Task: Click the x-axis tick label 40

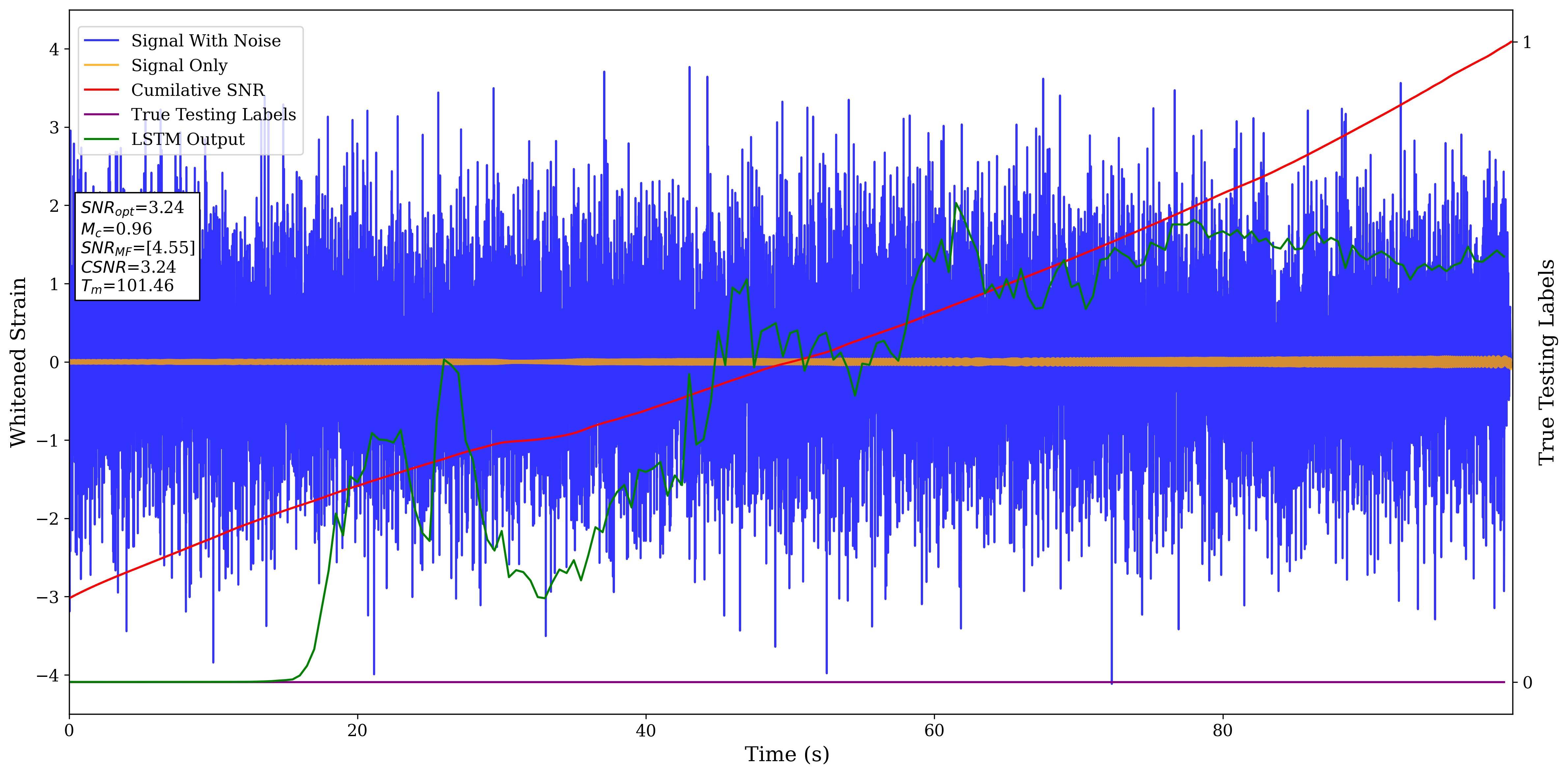Action: coord(645,730)
